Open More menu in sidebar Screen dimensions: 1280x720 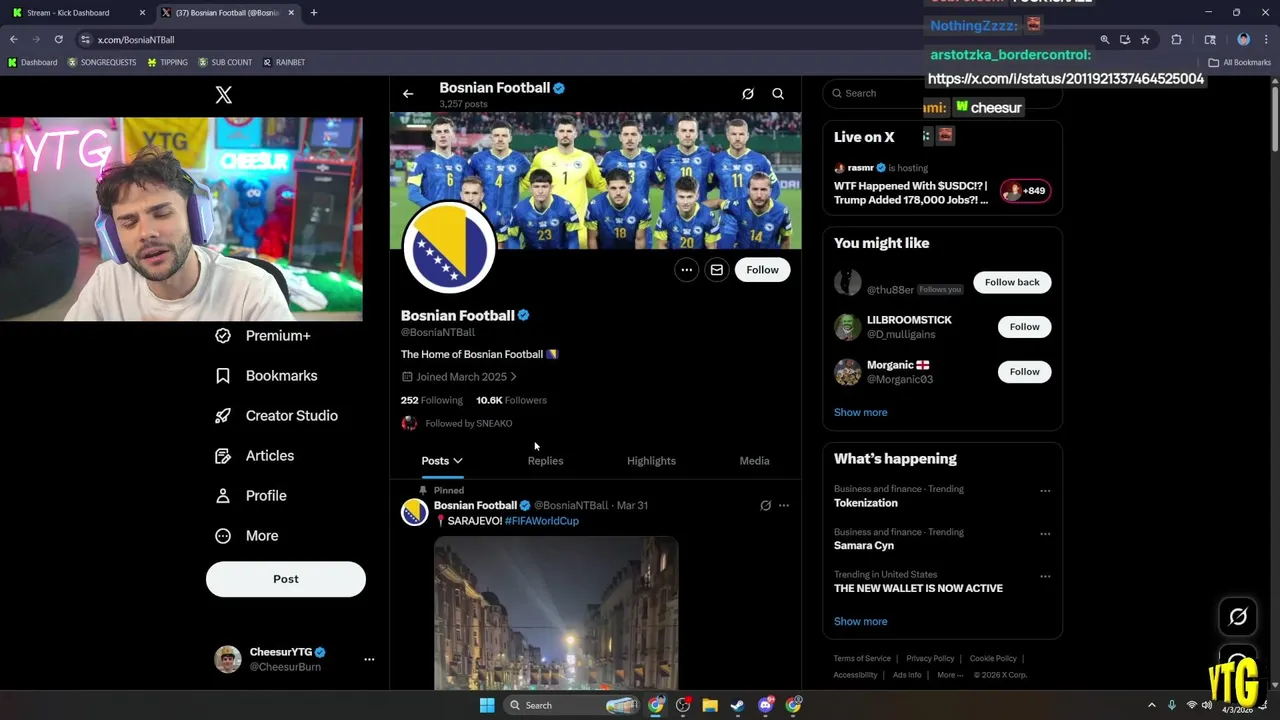(247, 536)
